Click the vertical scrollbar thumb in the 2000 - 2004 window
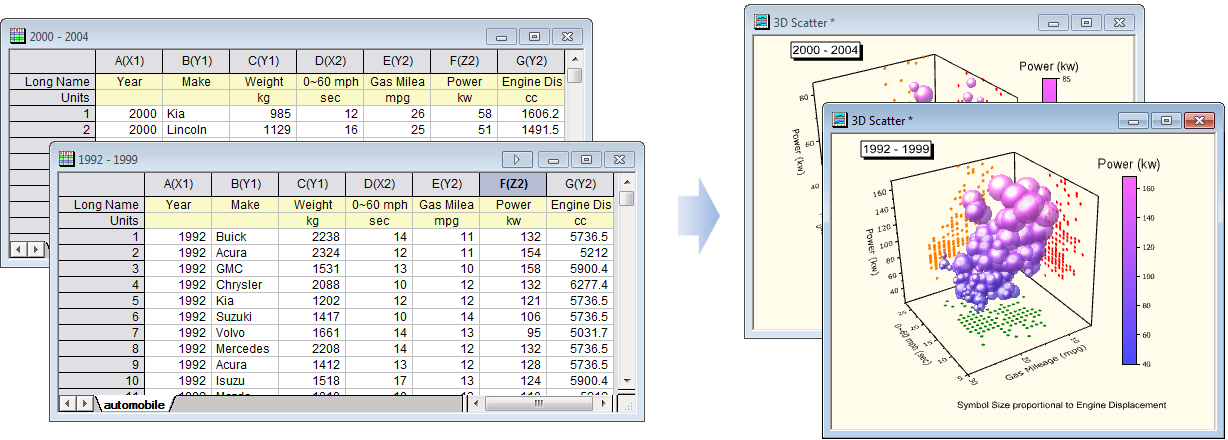This screenshot has height=440, width=1228. coord(574,75)
